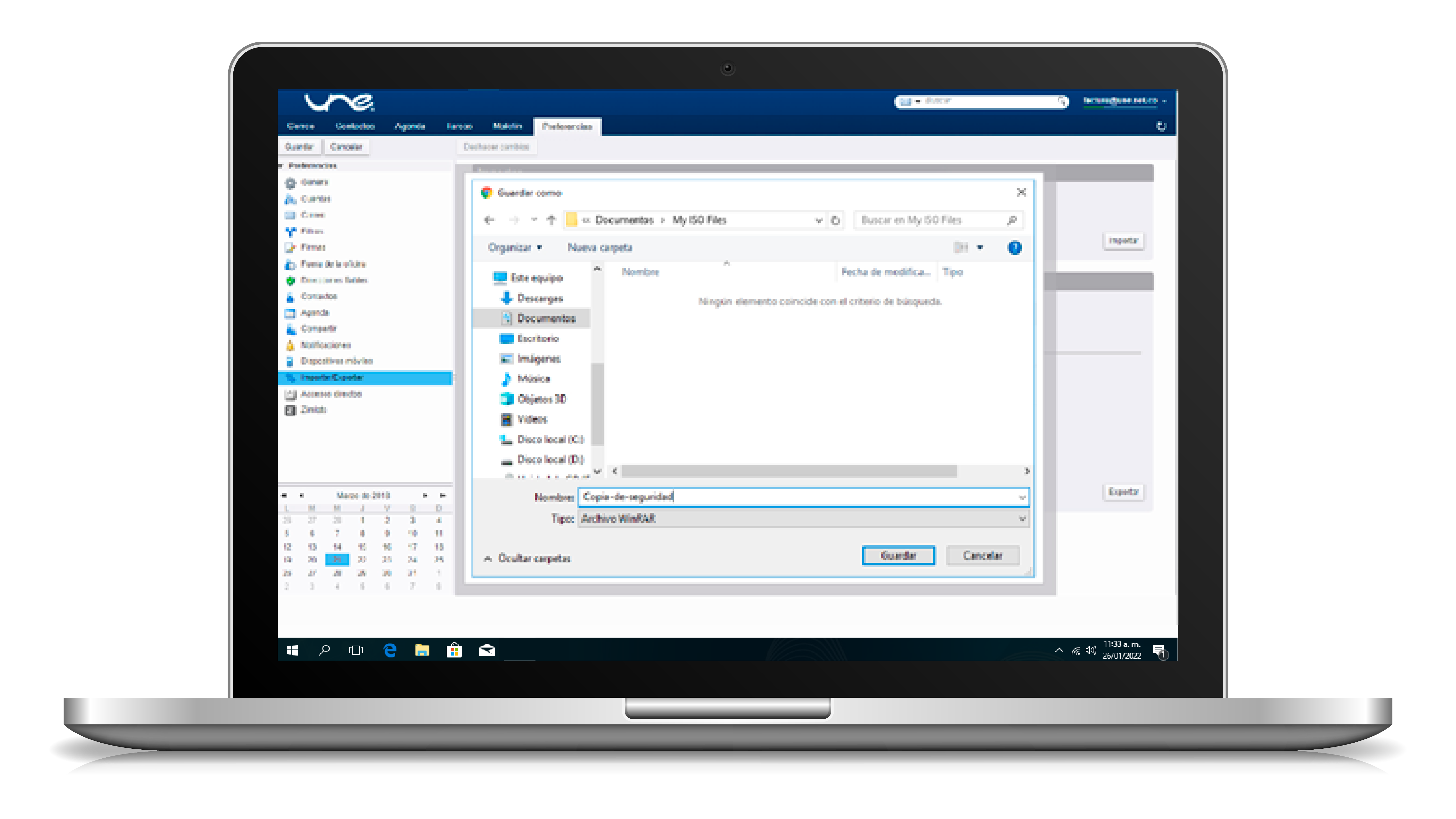Click the Exportar button behind dialog
Image resolution: width=1456 pixels, height=819 pixels.
click(x=1123, y=492)
